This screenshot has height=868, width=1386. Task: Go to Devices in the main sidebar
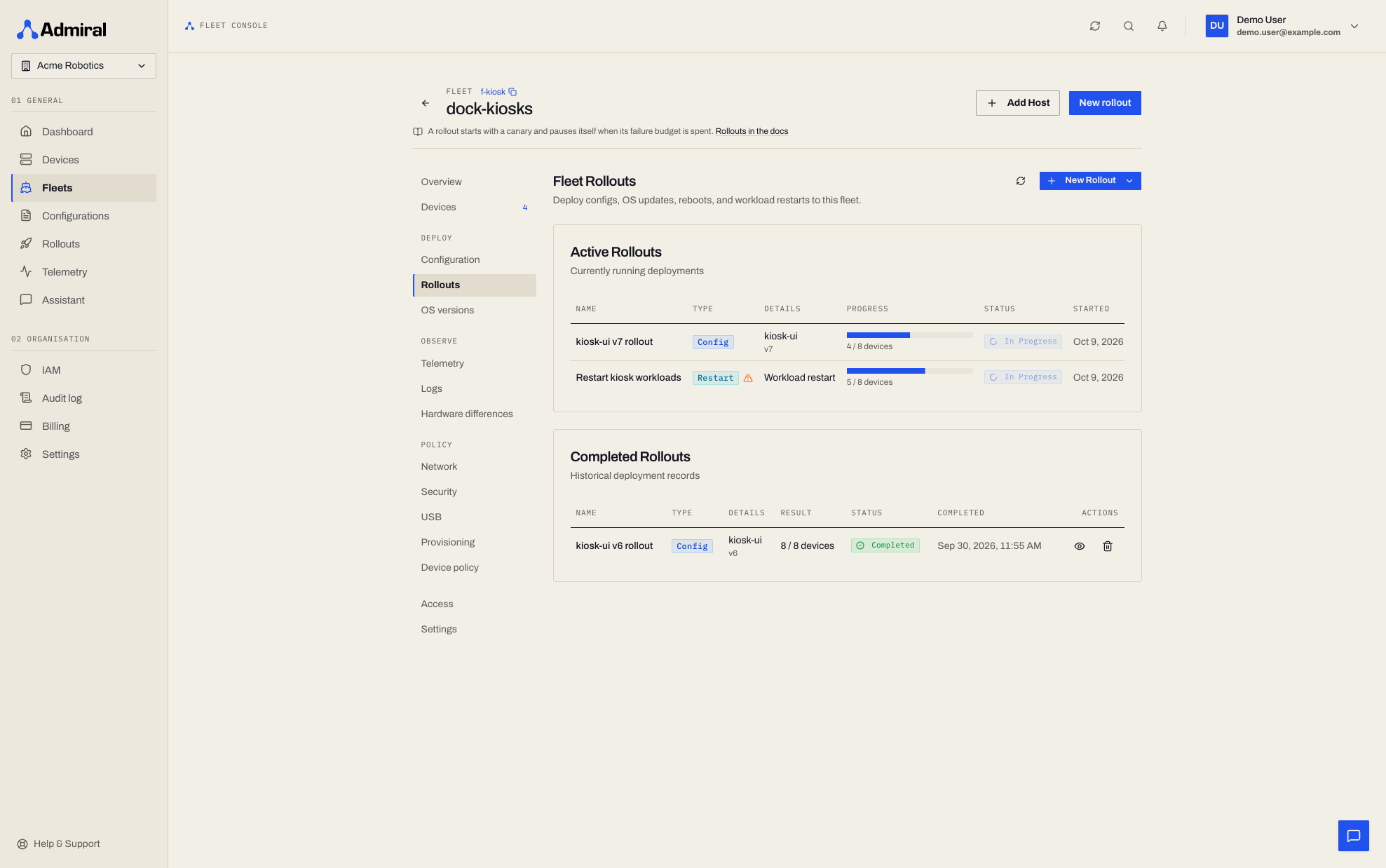point(83,160)
